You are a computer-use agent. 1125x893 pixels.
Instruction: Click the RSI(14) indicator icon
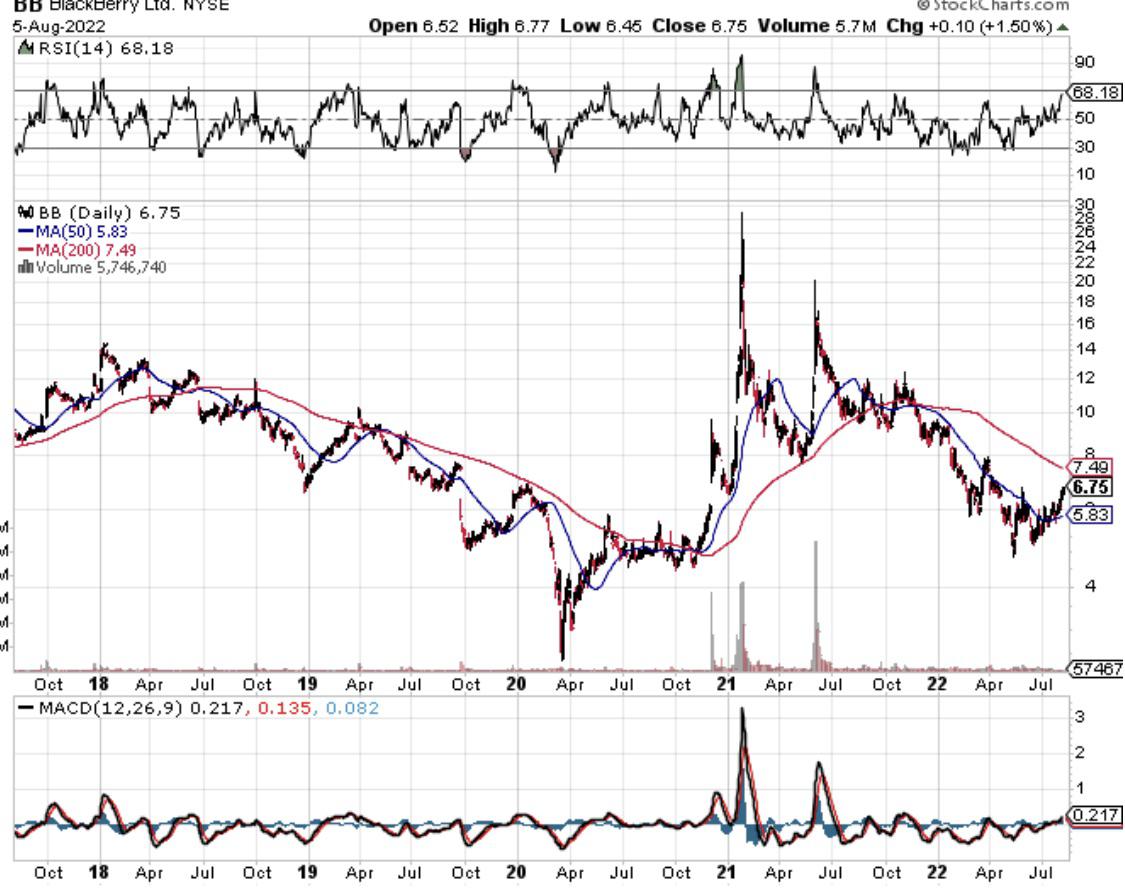pos(26,48)
